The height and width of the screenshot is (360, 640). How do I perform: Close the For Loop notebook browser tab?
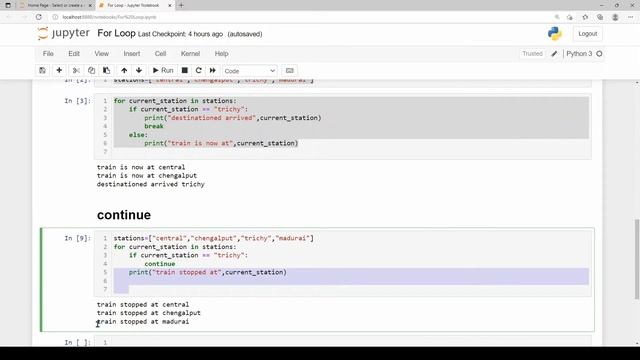pyautogui.click(x=170, y=6)
